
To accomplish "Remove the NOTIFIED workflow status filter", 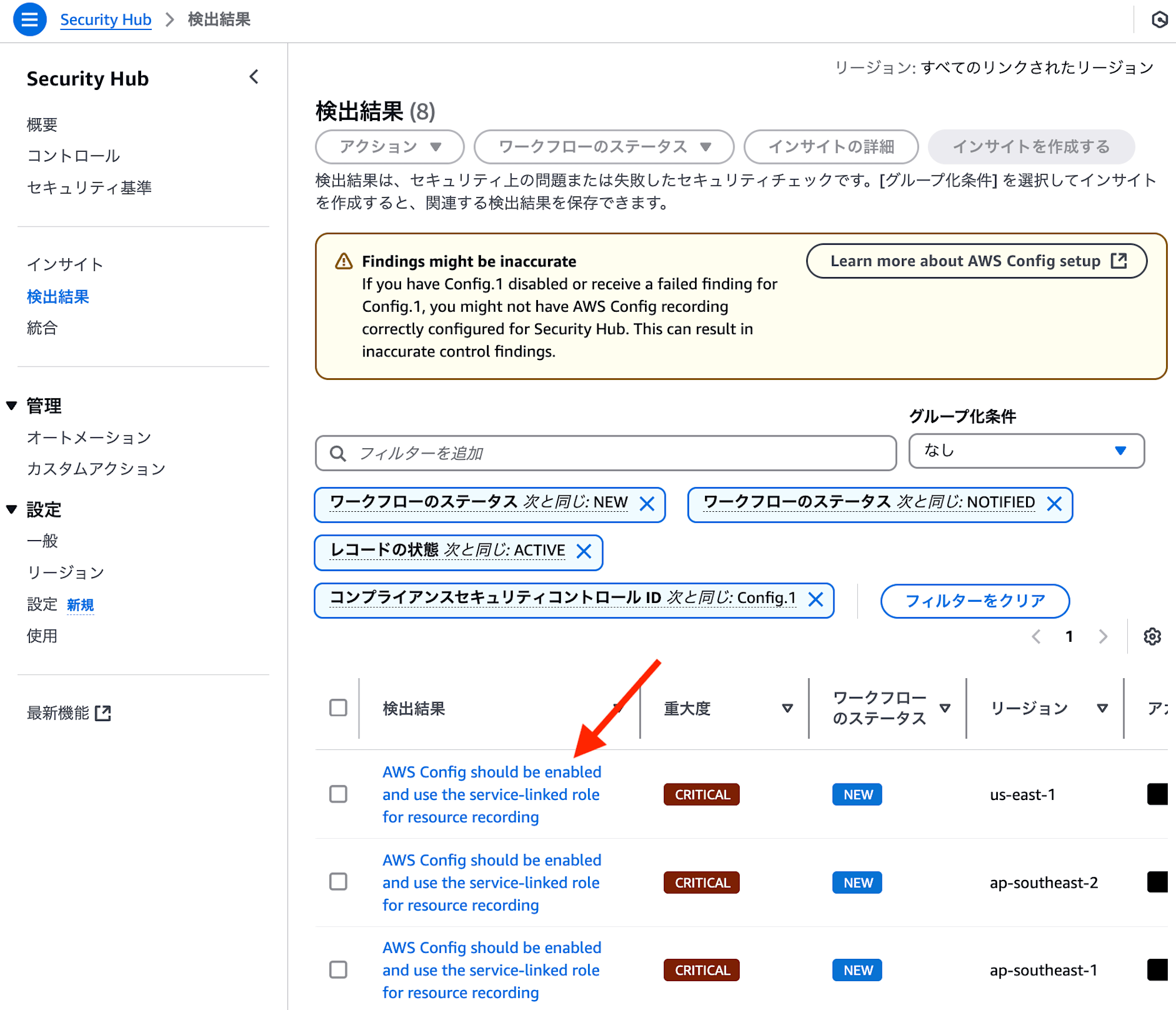I will click(x=1055, y=504).
